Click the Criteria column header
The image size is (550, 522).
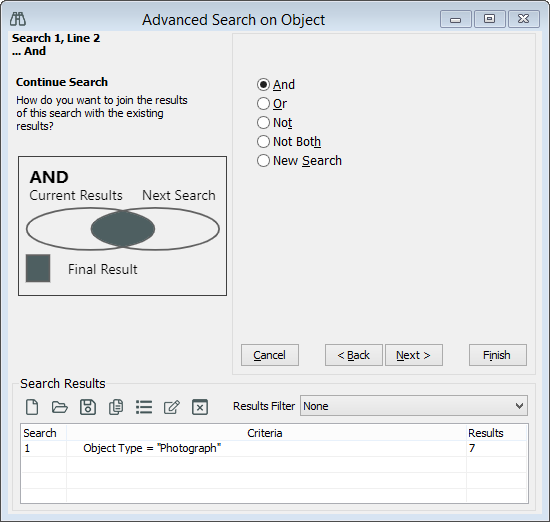[266, 433]
